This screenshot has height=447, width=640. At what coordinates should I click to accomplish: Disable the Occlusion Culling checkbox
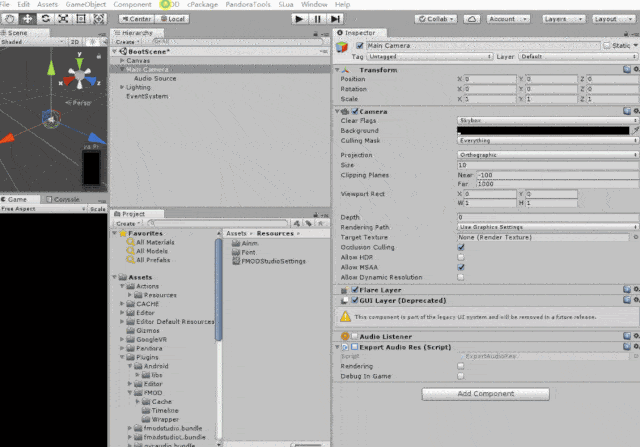click(461, 247)
